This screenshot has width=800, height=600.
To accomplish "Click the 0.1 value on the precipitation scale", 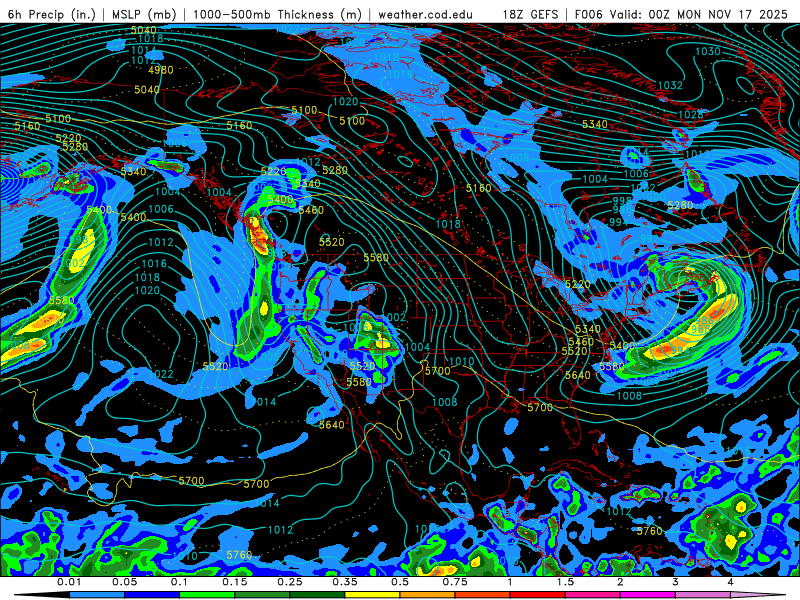I will [x=179, y=582].
